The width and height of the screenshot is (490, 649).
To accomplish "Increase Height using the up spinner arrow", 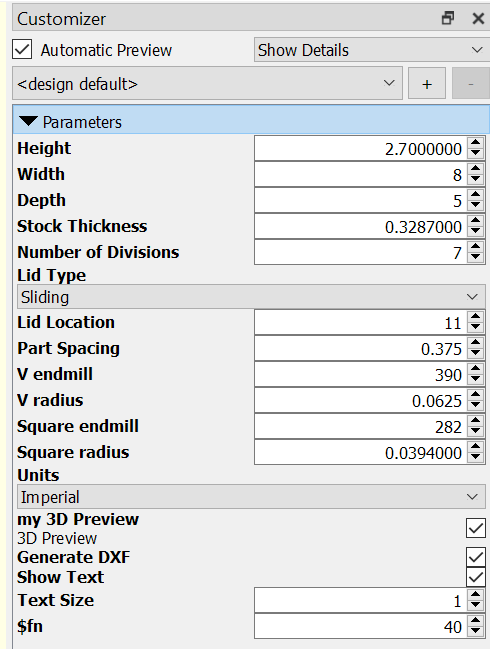I will [x=476, y=143].
